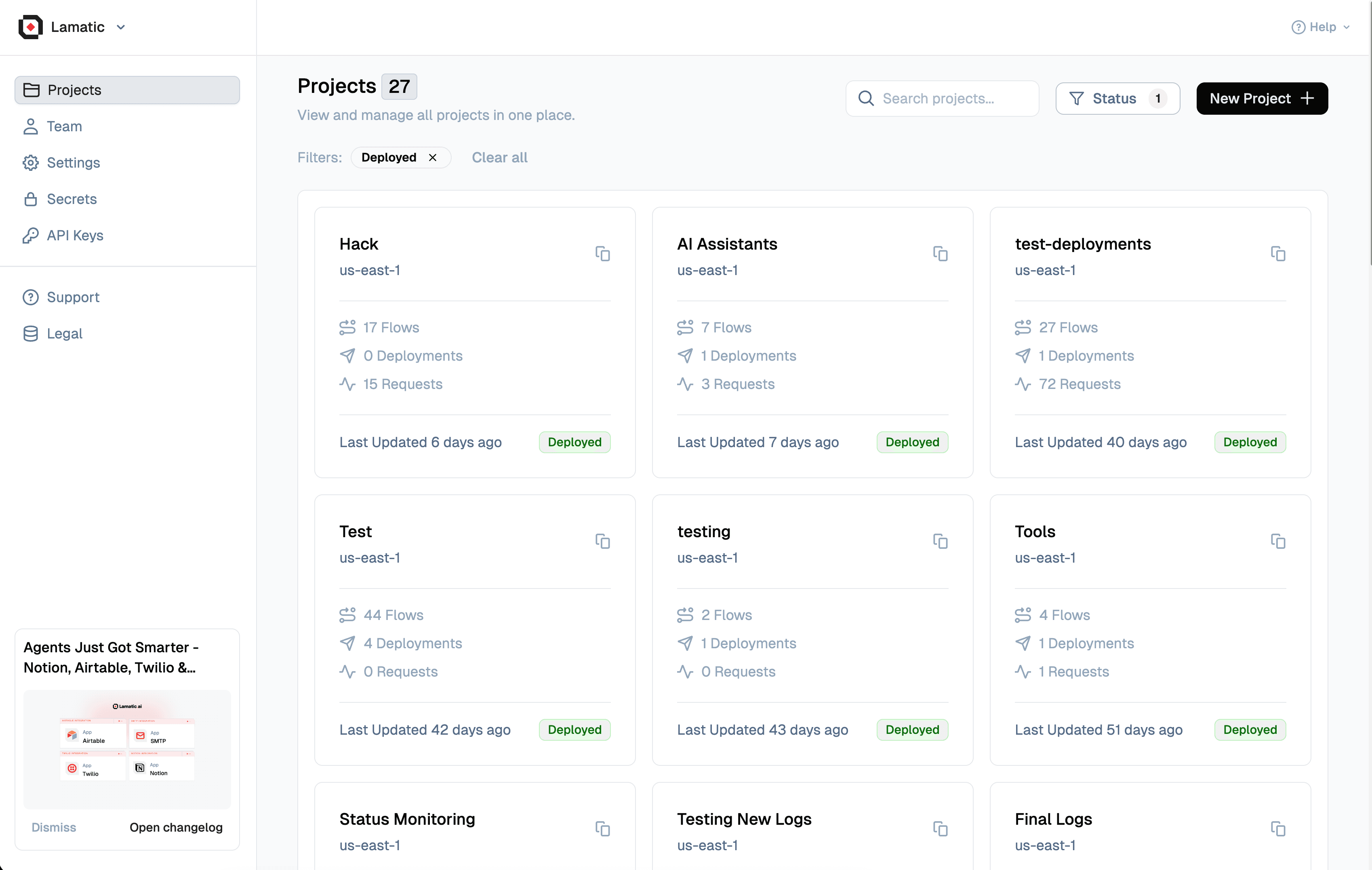Viewport: 1372px width, 870px height.
Task: Click copy icon on Final Logs card
Action: [1277, 828]
